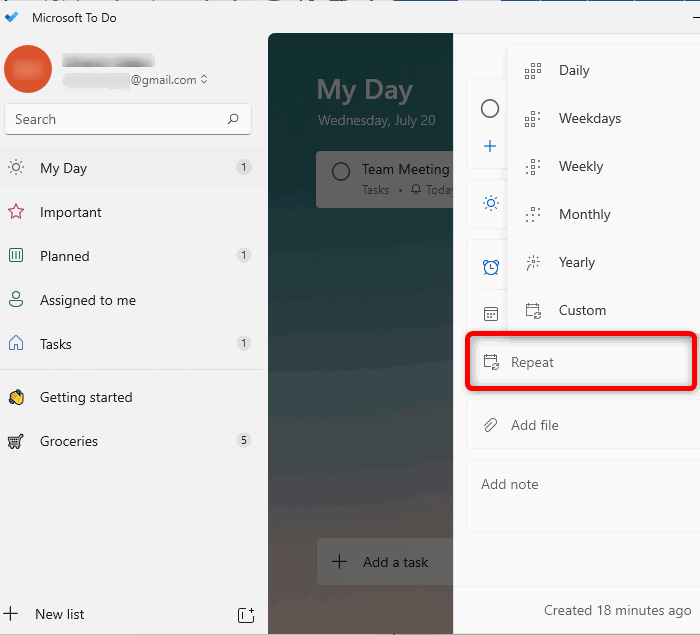Click the Assigned to me person icon
This screenshot has width=700, height=635.
pos(16,299)
